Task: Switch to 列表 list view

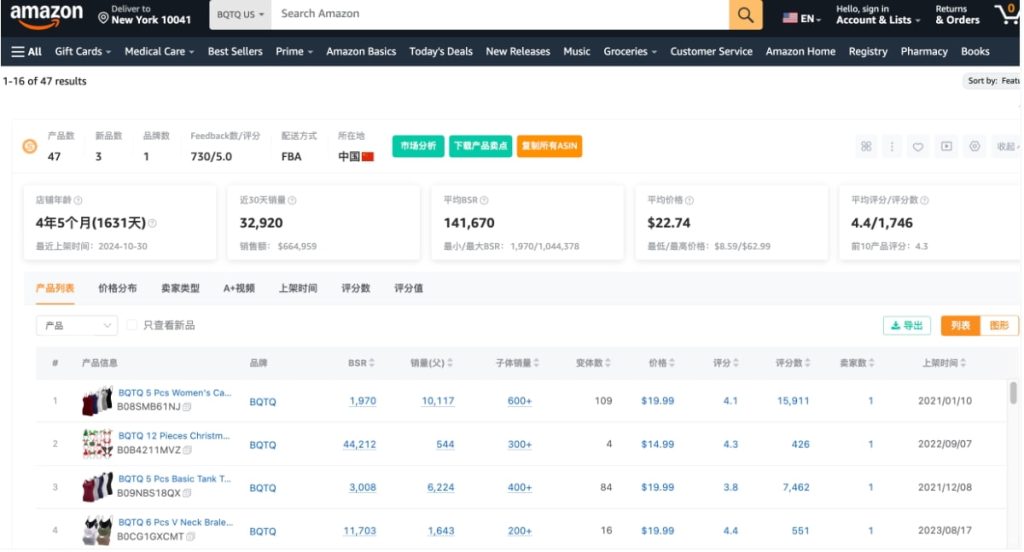Action: (960, 325)
